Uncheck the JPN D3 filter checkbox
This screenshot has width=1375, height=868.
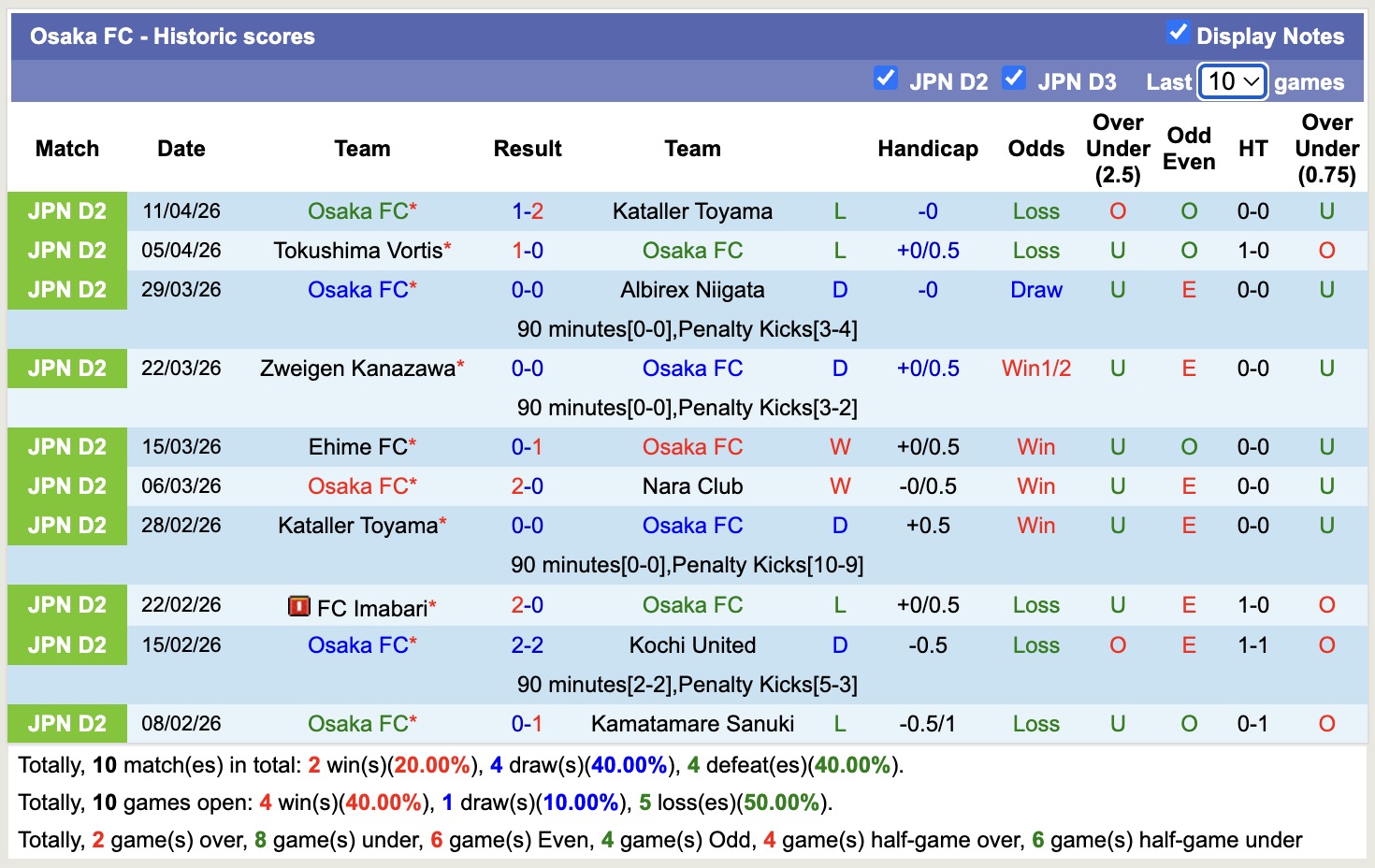(x=1014, y=79)
